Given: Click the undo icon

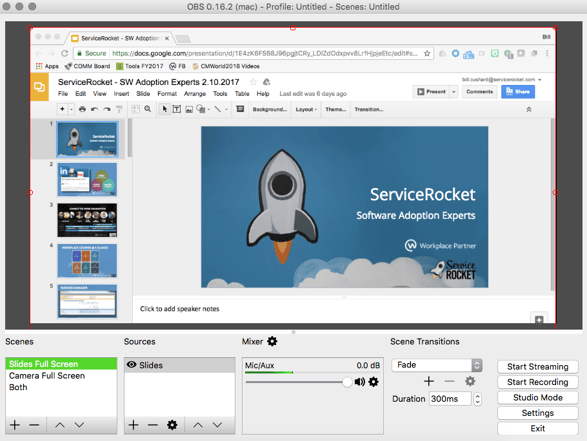Looking at the screenshot, I should [x=94, y=109].
